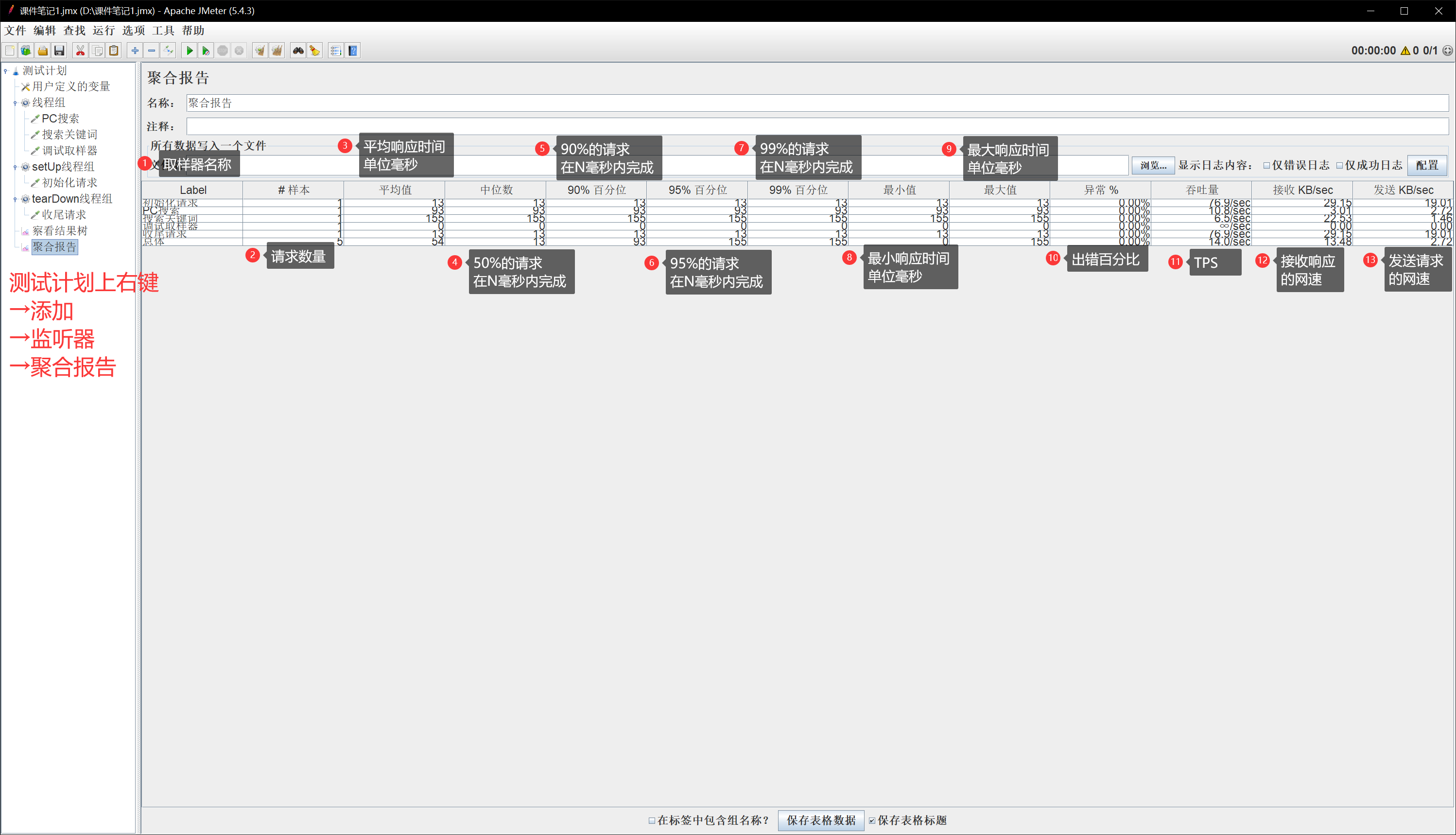The width and height of the screenshot is (1456, 835).
Task: Click the Search binoculars icon
Action: 297,51
